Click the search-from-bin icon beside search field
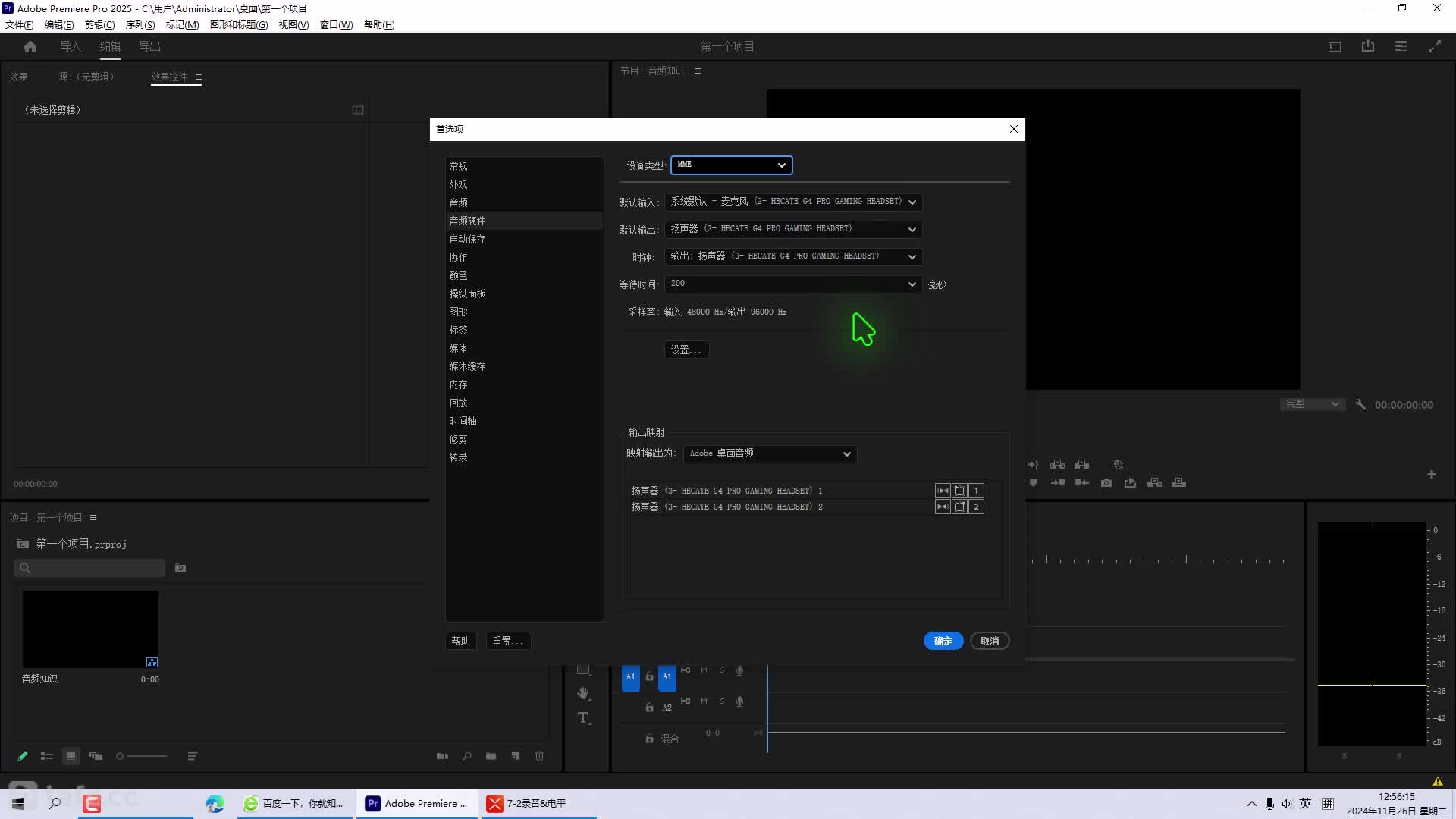Screen dimensions: 1456x819 pyautogui.click(x=180, y=568)
